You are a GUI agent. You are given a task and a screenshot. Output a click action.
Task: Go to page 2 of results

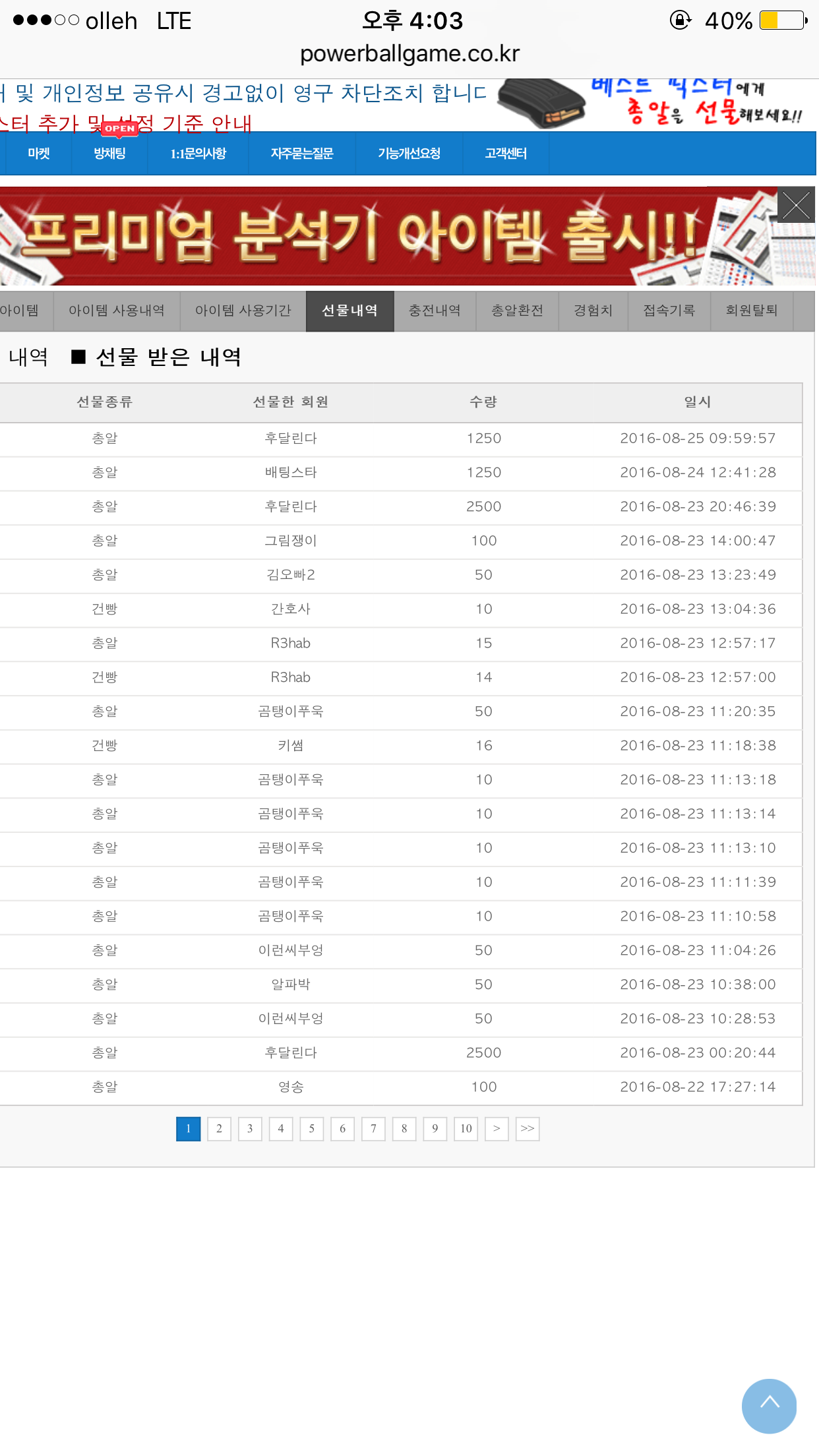tap(219, 1128)
